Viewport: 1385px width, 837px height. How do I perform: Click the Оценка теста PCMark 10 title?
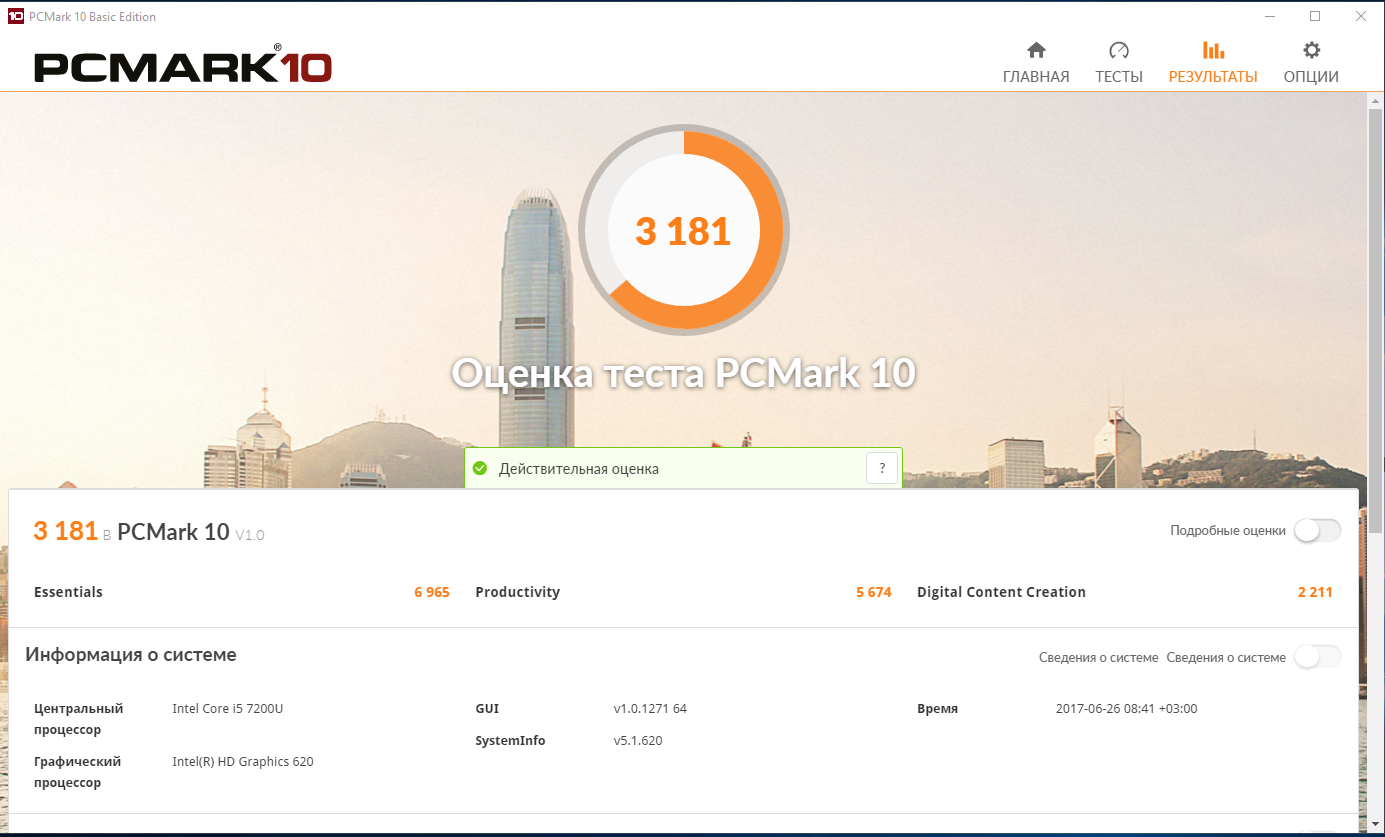point(684,373)
